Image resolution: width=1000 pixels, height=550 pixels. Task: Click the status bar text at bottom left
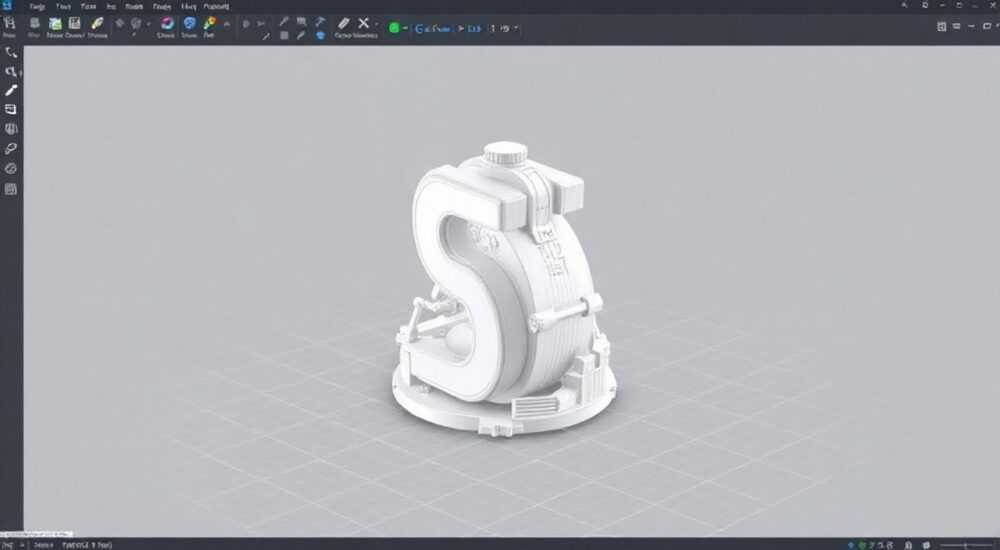pyautogui.click(x=87, y=546)
